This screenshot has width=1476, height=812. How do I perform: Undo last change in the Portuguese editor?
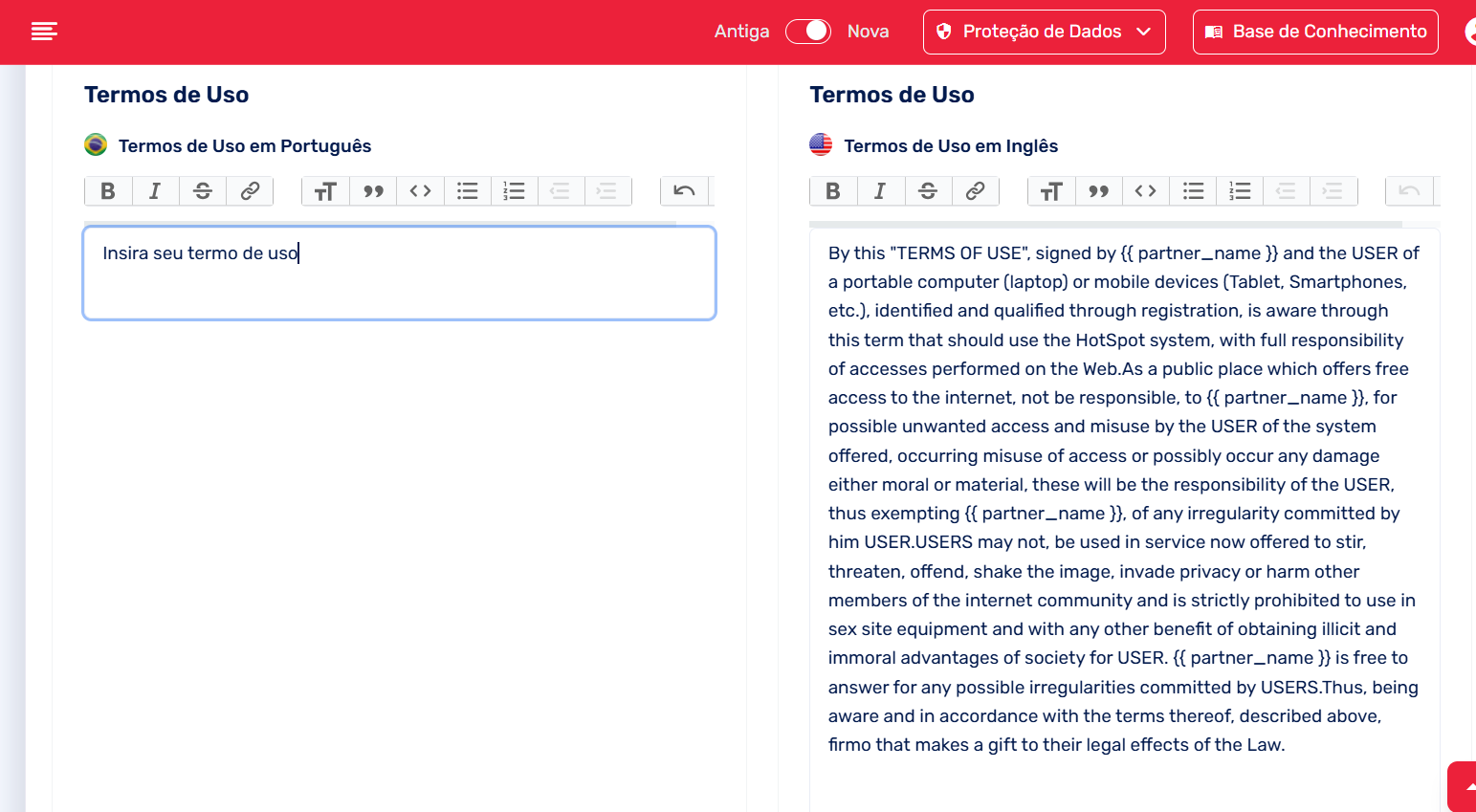pyautogui.click(x=684, y=191)
